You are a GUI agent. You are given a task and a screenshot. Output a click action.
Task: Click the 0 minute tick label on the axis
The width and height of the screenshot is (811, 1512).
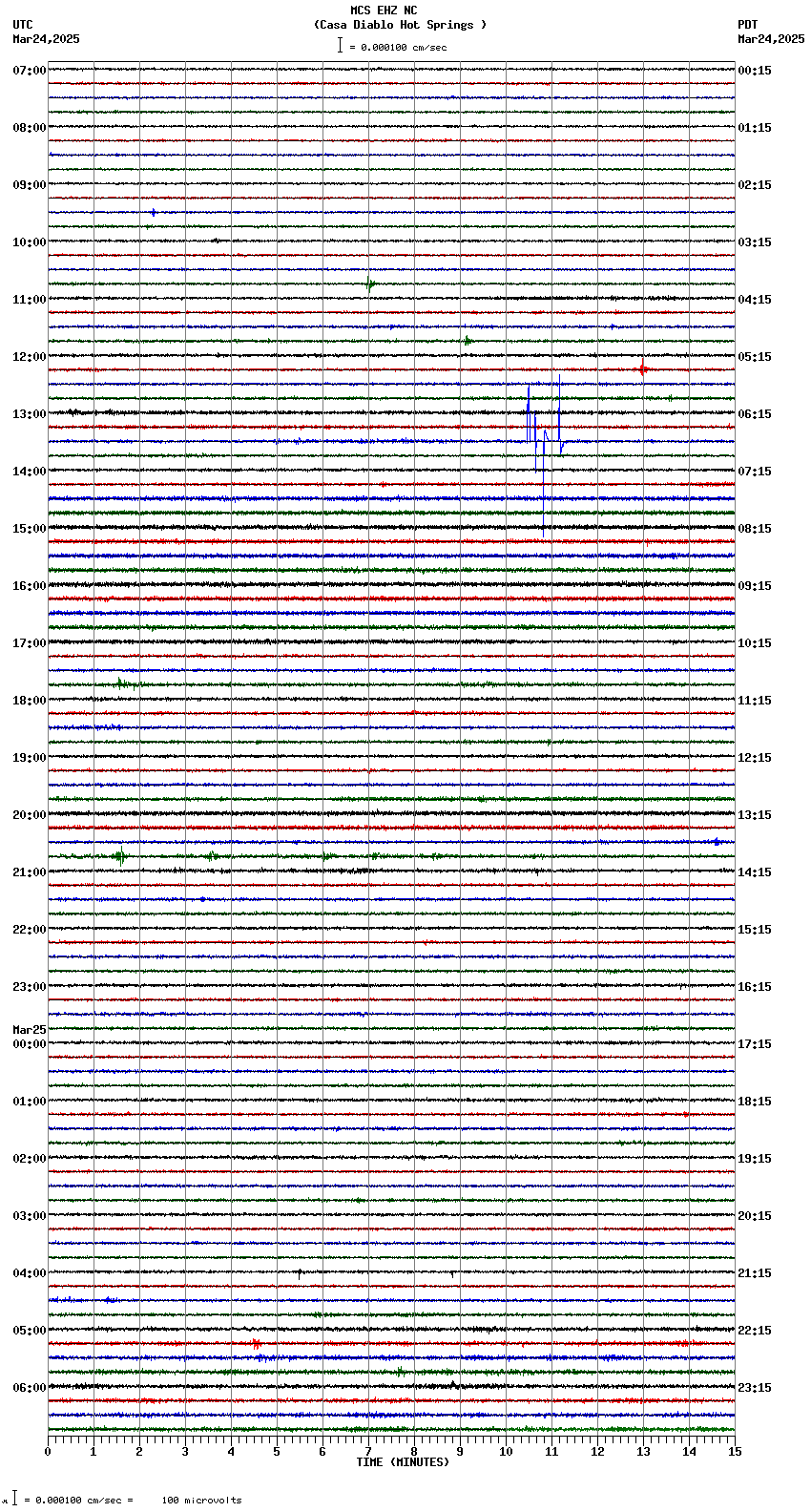click(48, 1452)
